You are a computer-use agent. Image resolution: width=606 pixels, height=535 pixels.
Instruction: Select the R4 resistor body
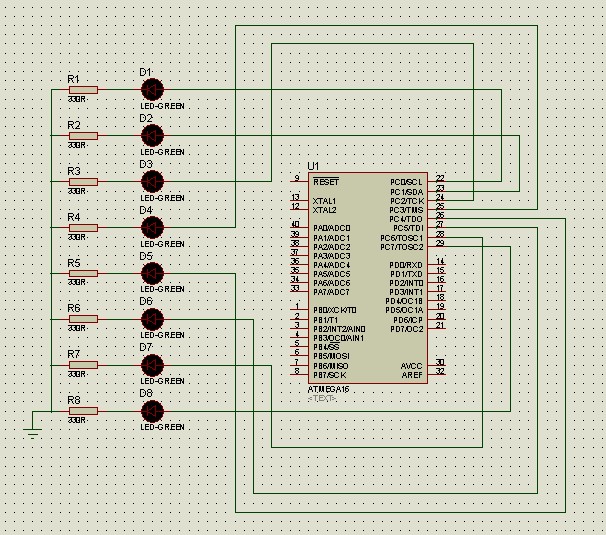83,228
